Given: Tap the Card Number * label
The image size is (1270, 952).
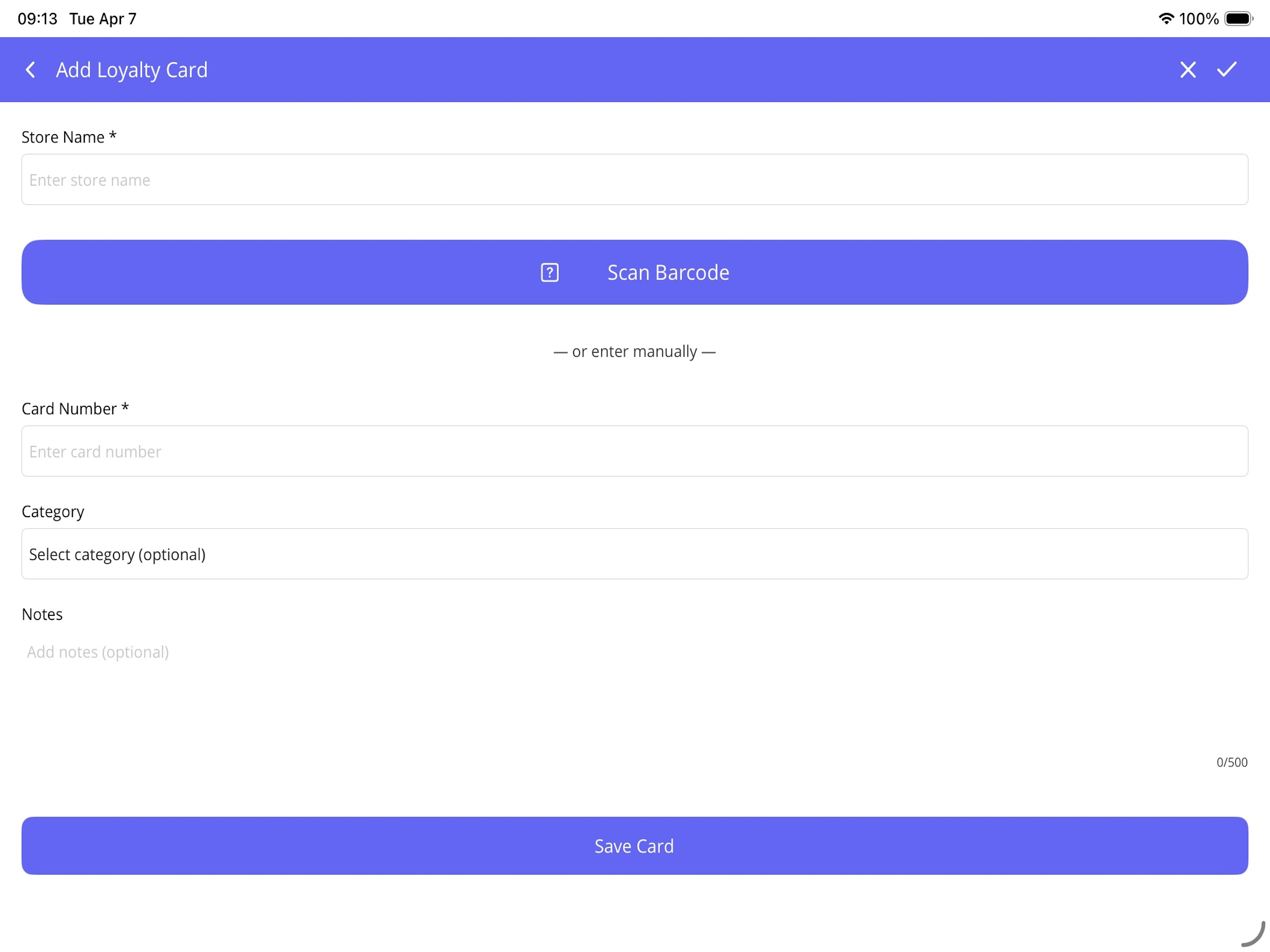Looking at the screenshot, I should (75, 409).
